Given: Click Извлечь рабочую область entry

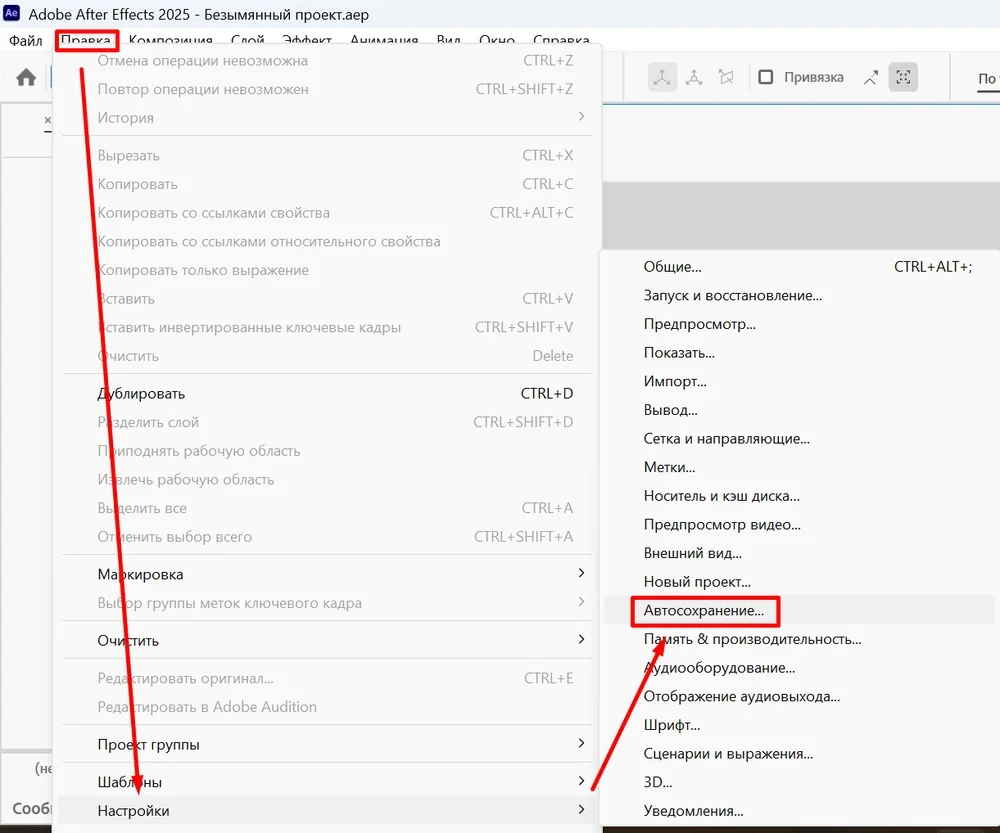Looking at the screenshot, I should pos(327,480).
